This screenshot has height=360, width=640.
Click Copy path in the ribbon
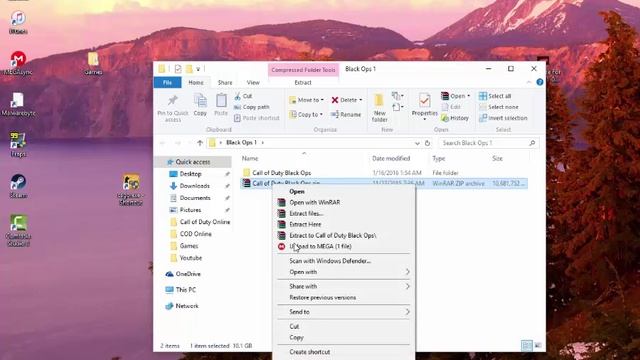[251, 107]
